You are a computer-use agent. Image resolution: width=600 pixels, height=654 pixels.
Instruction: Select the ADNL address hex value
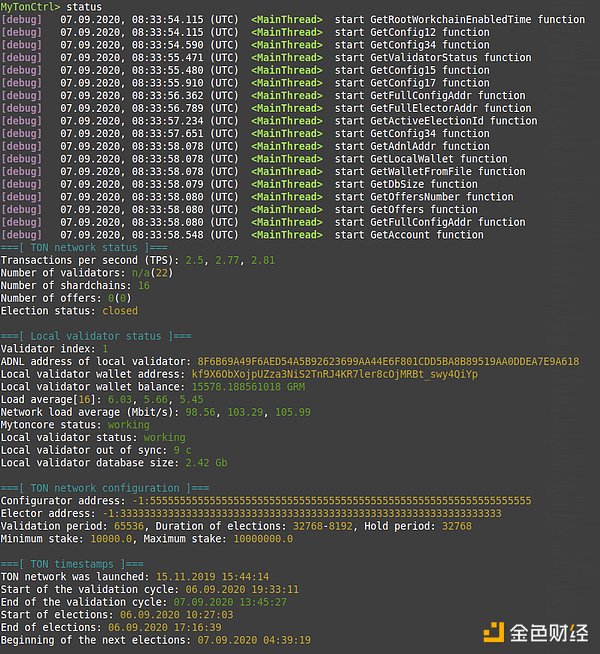[x=388, y=361]
